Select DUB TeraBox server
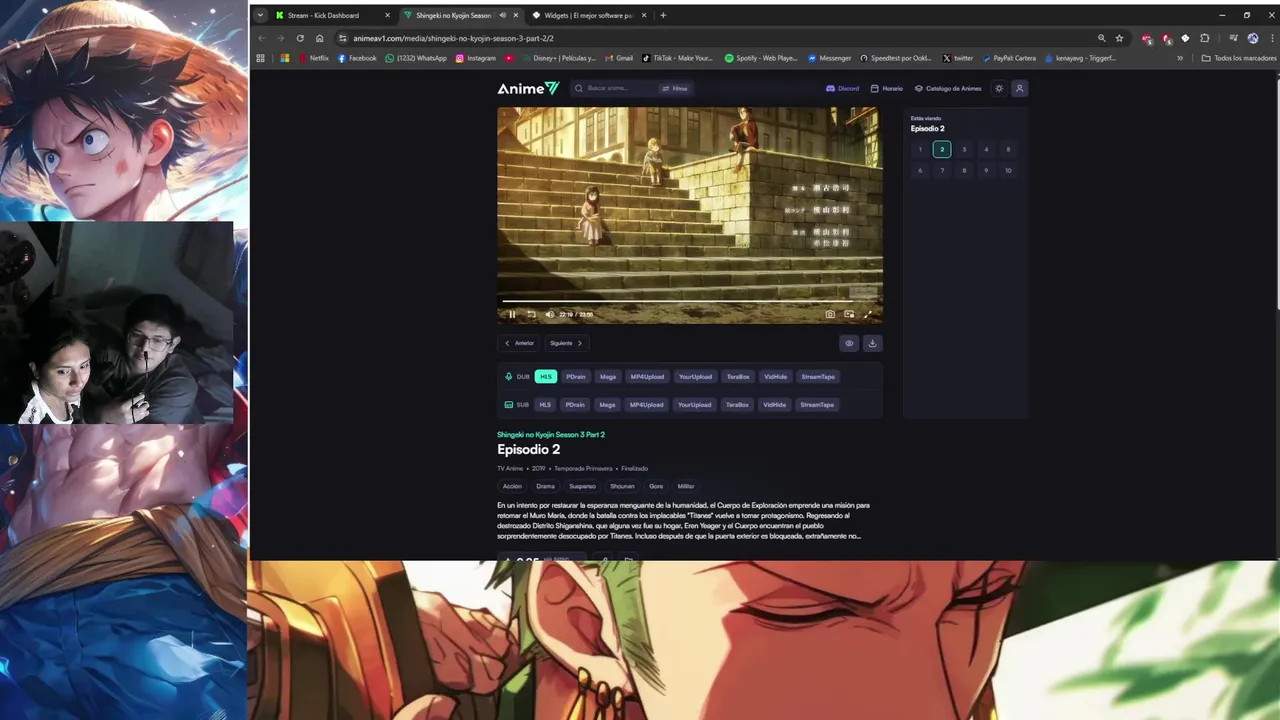 [738, 377]
